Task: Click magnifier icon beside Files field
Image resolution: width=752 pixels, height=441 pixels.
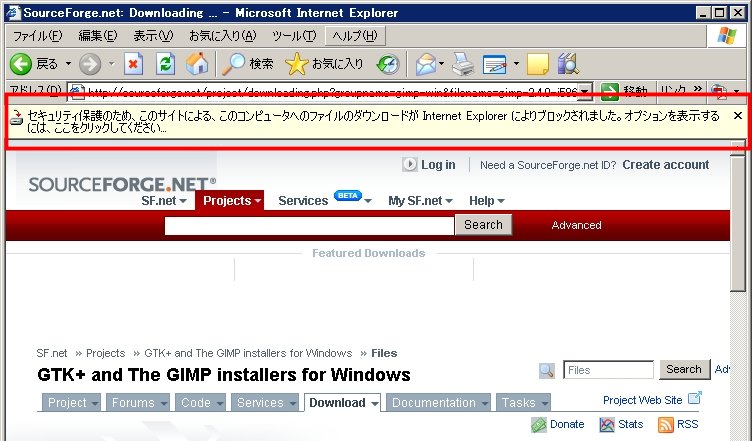Action: point(547,370)
